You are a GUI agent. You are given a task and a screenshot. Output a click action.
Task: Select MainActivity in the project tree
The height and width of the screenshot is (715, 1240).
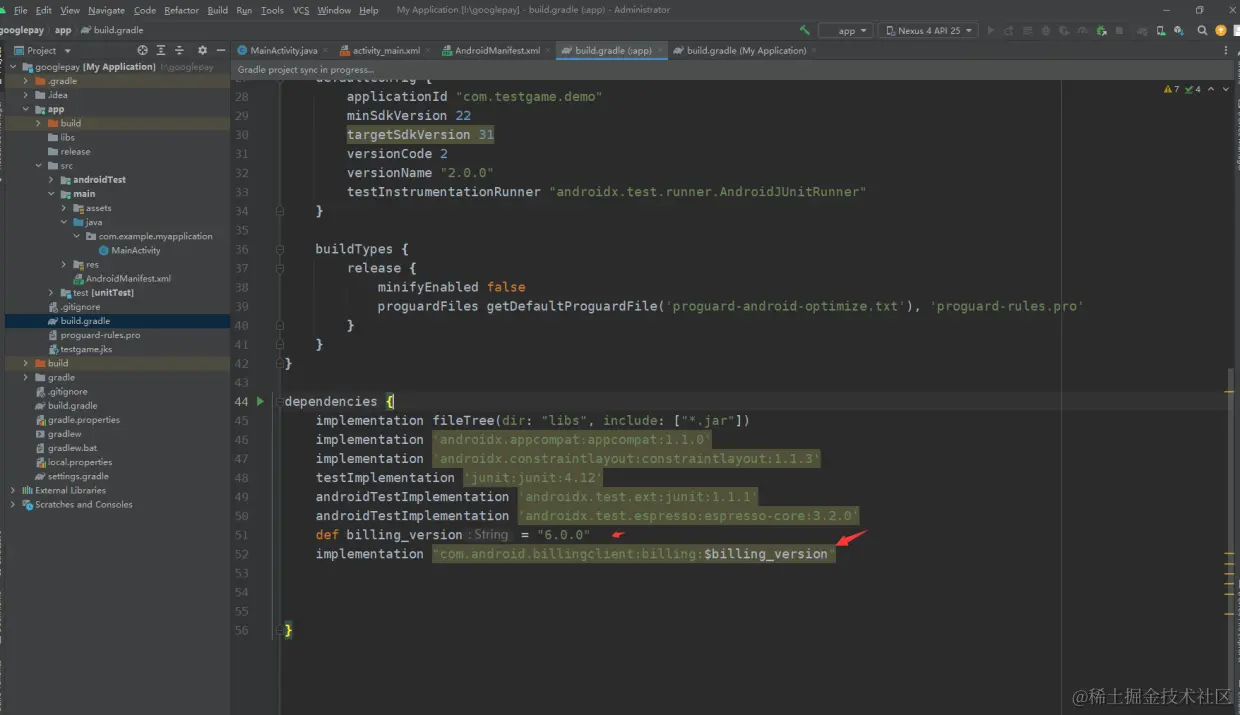[x=136, y=250]
